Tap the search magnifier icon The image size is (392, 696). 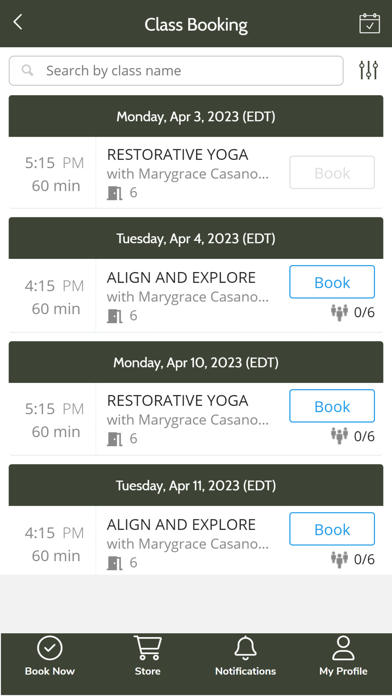coord(28,70)
